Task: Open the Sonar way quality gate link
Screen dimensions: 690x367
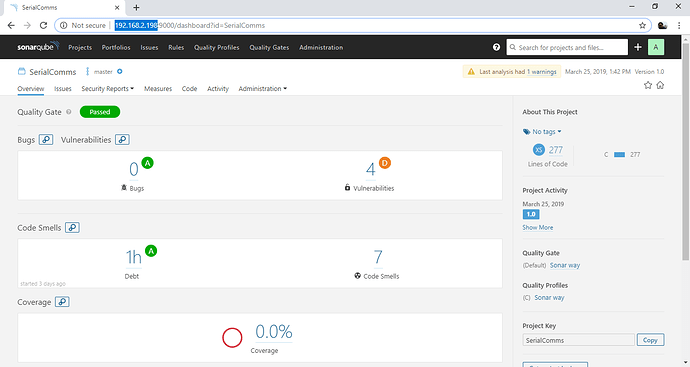Action: (565, 265)
